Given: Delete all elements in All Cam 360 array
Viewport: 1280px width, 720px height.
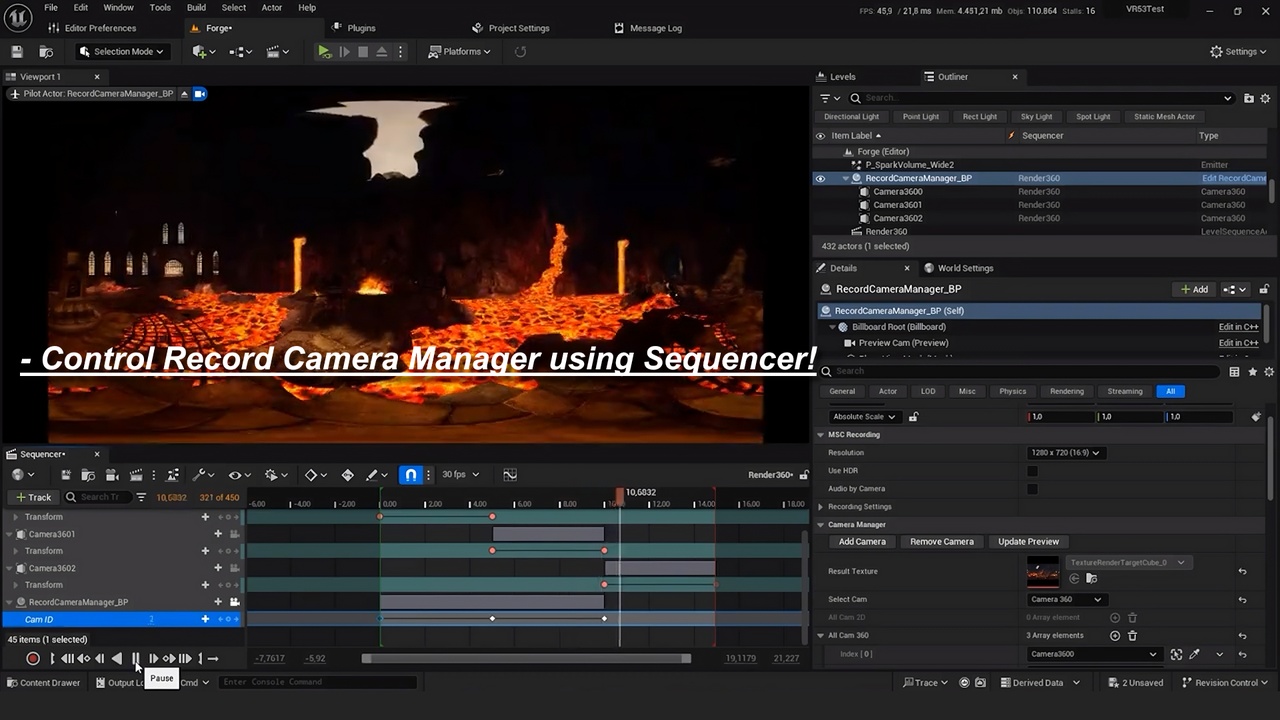Looking at the screenshot, I should pos(1132,635).
